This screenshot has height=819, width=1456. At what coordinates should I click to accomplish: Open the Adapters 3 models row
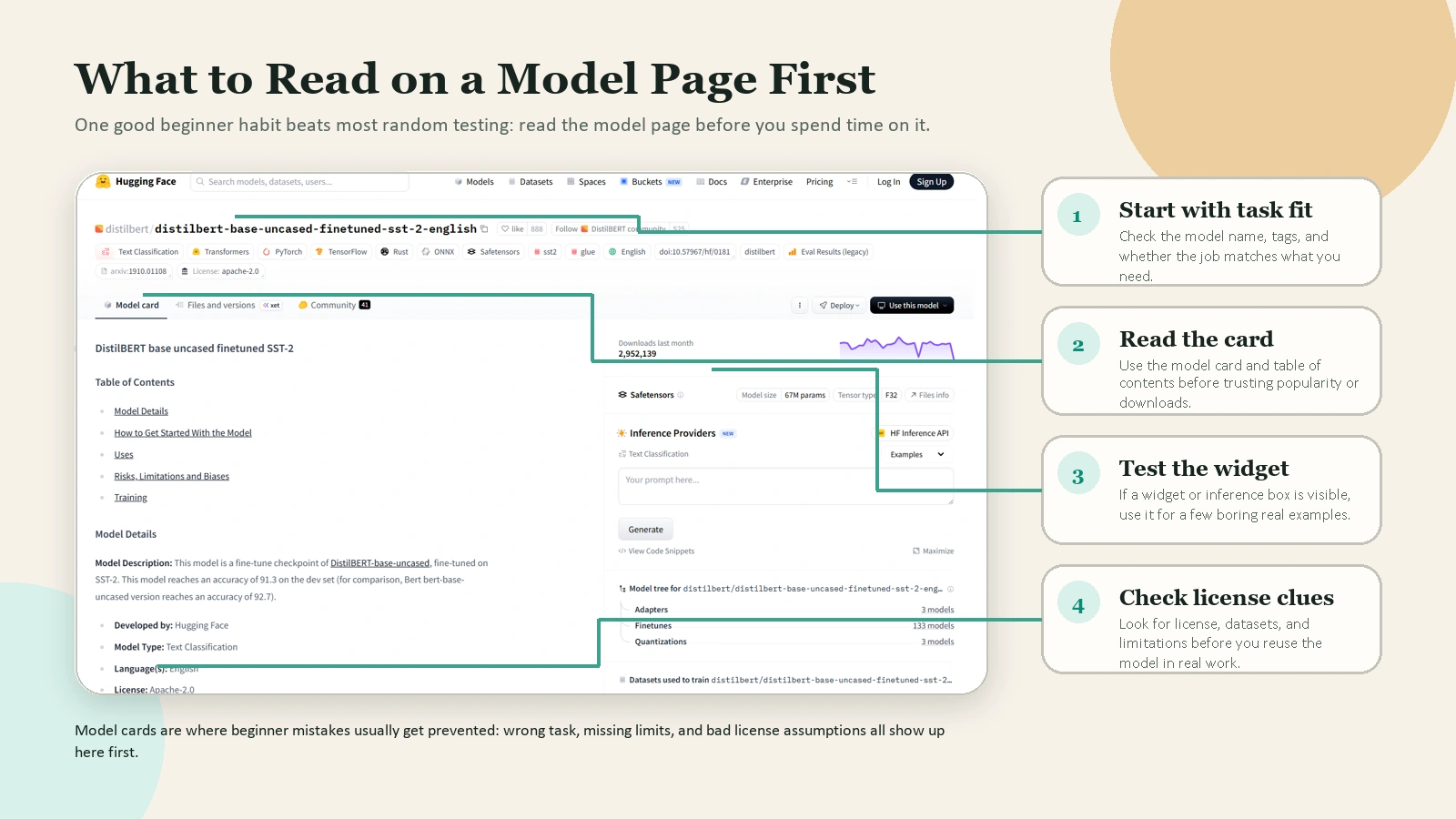coord(794,610)
